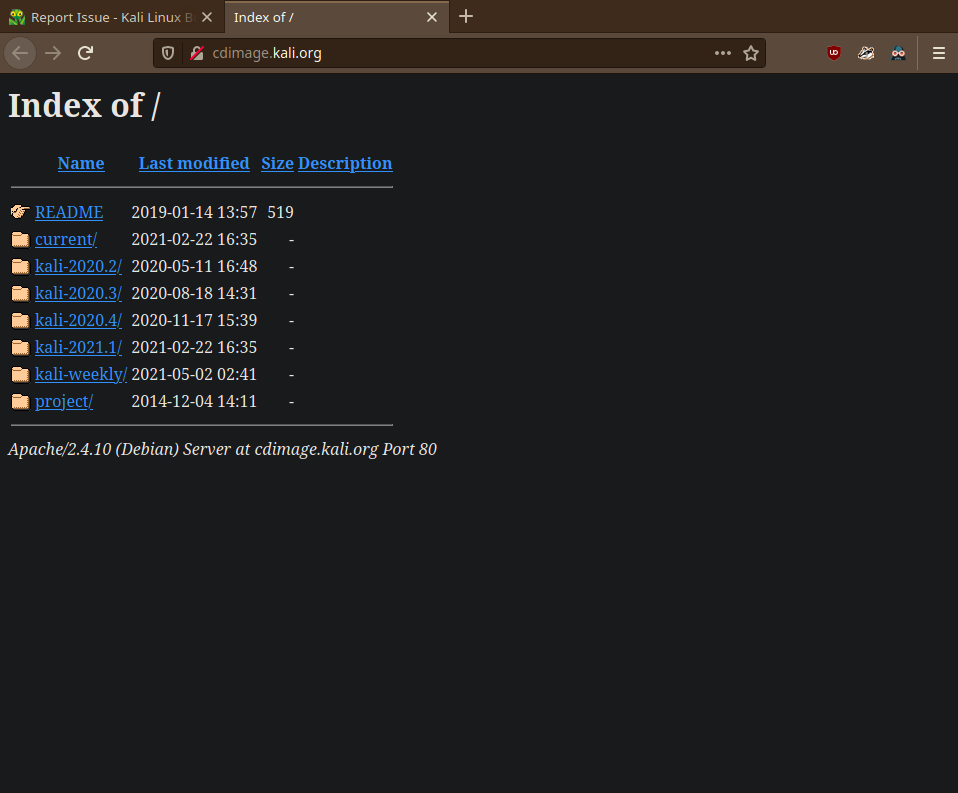The image size is (958, 793).
Task: Sort the listing by Size header
Action: [x=277, y=163]
